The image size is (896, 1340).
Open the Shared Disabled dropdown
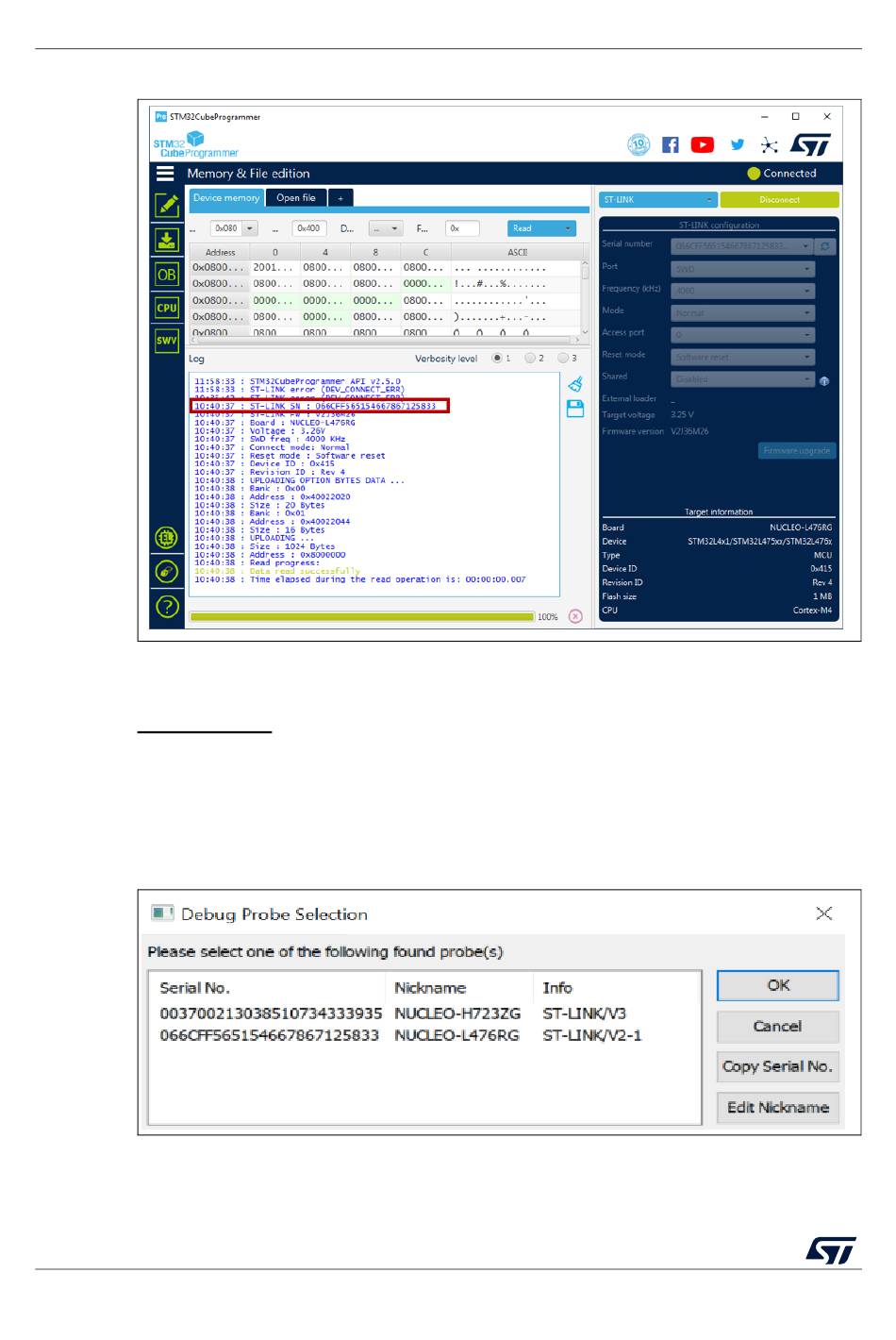click(x=742, y=379)
